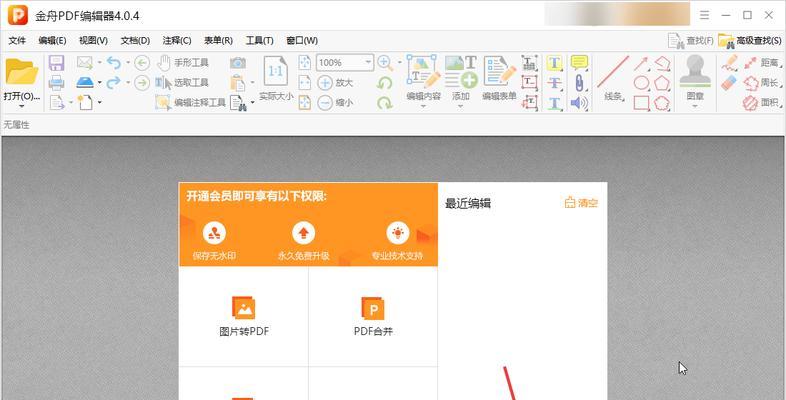Click the Paste clipboard icon
This screenshot has width=786, height=400.
237,82
